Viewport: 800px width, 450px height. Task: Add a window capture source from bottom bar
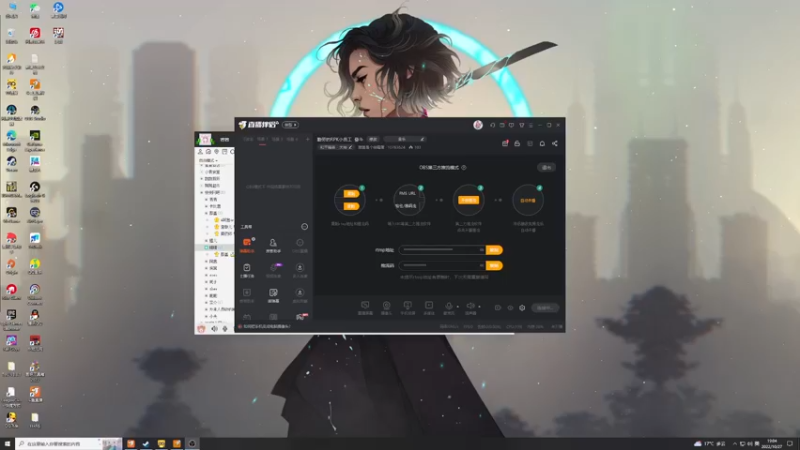click(x=365, y=308)
